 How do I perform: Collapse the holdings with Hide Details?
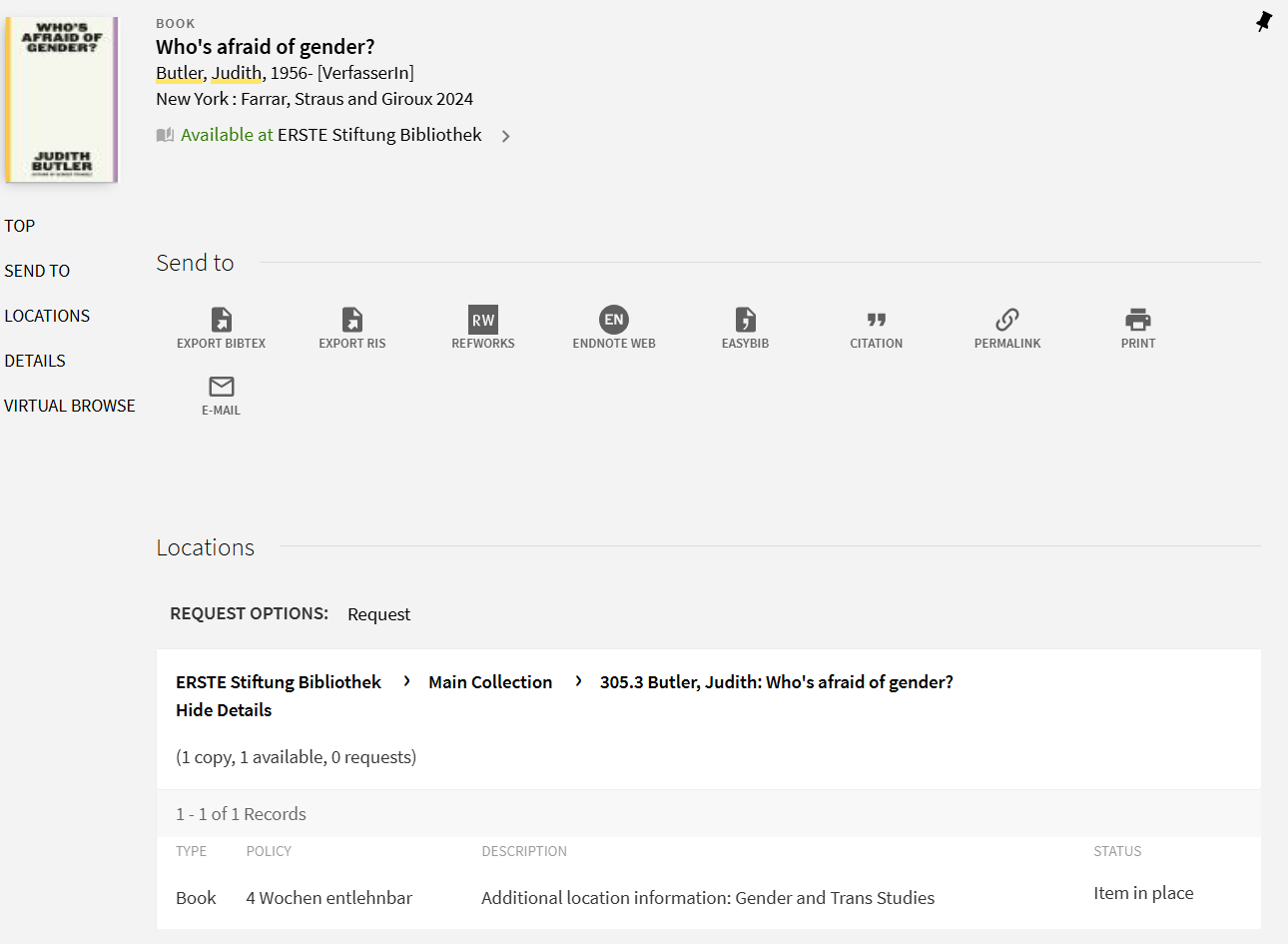(224, 710)
